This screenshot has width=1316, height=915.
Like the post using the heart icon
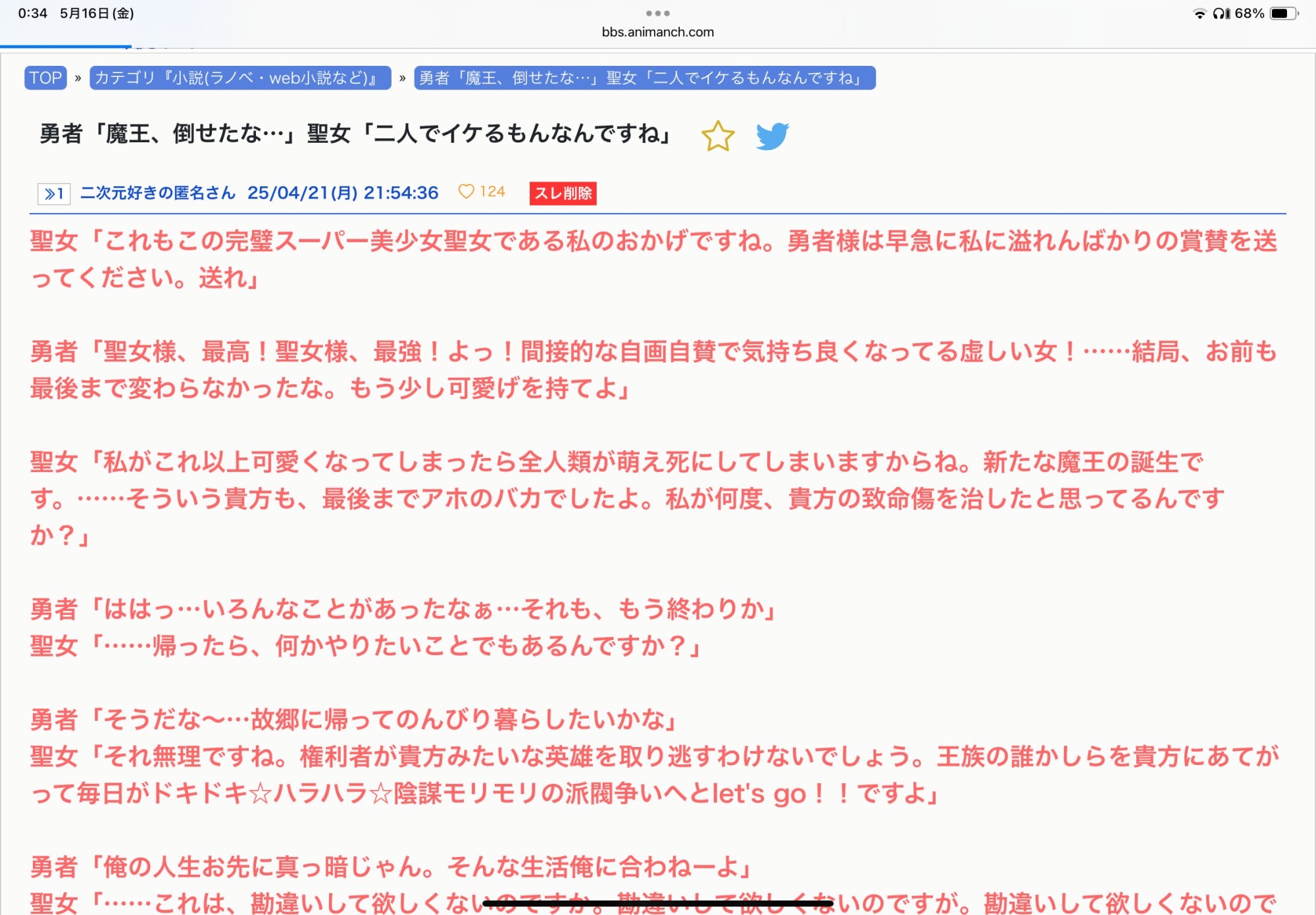[466, 192]
